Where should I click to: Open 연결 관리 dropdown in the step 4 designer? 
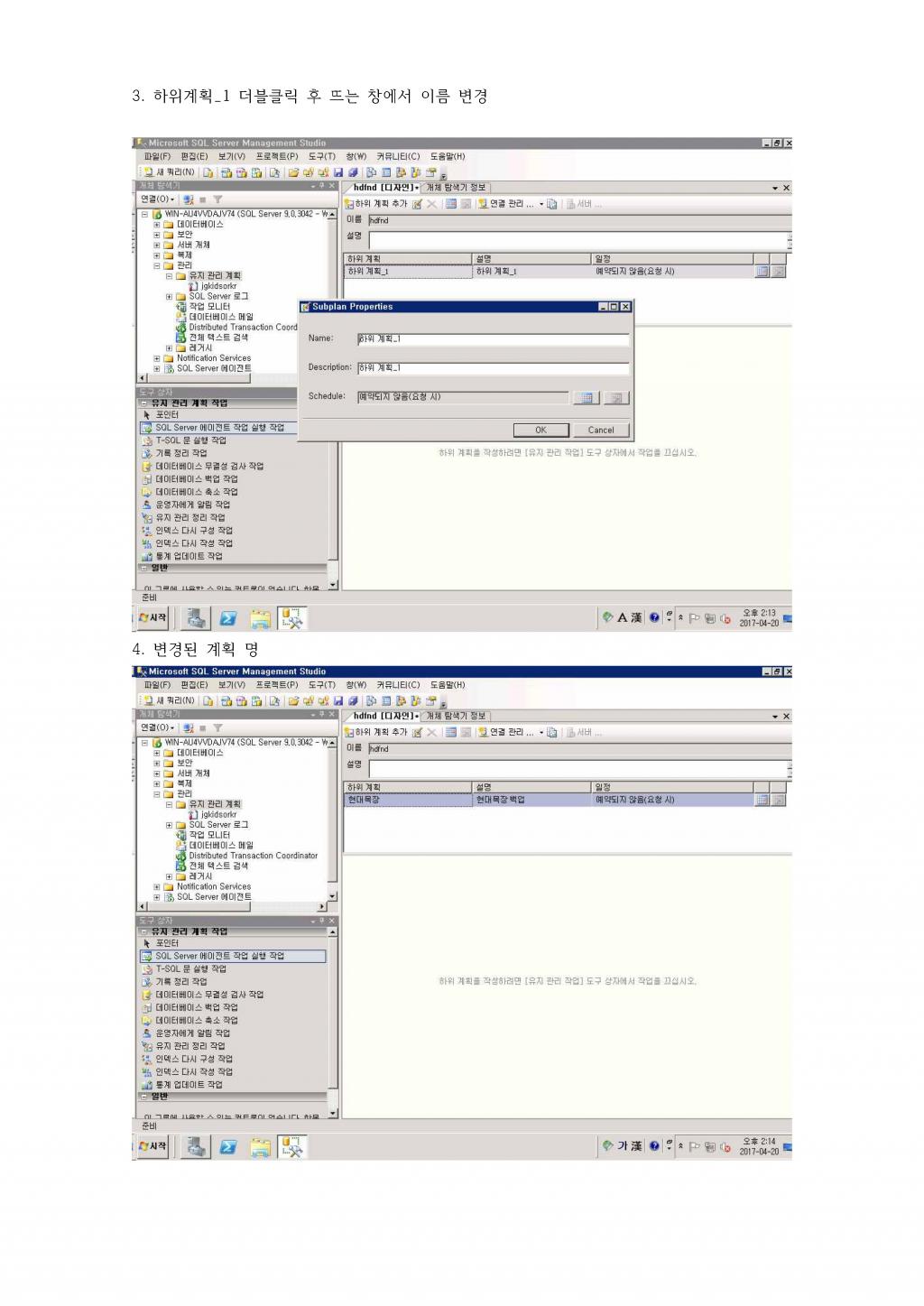pyautogui.click(x=511, y=733)
